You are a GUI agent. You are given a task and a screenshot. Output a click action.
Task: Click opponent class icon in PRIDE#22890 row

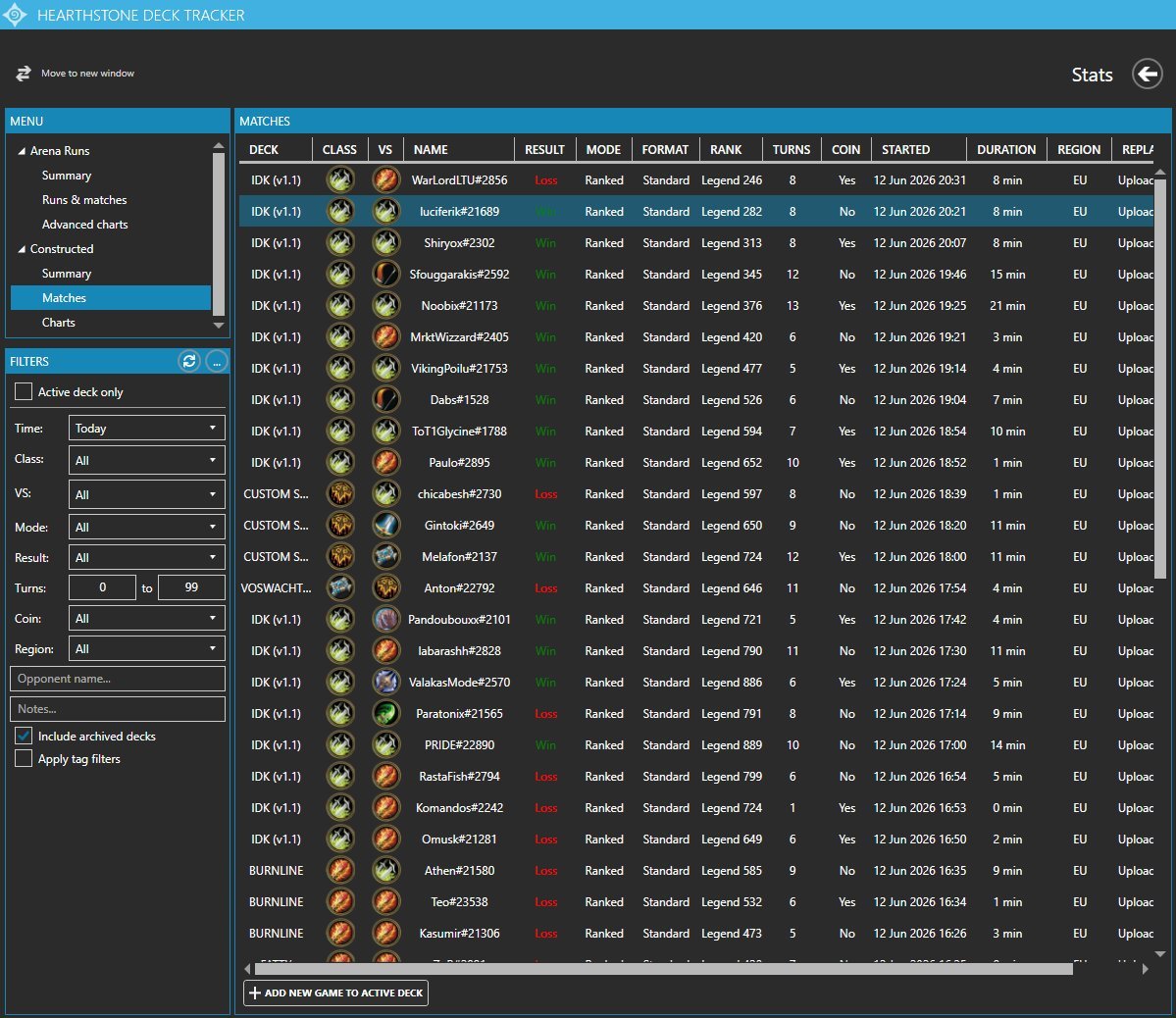[x=386, y=745]
